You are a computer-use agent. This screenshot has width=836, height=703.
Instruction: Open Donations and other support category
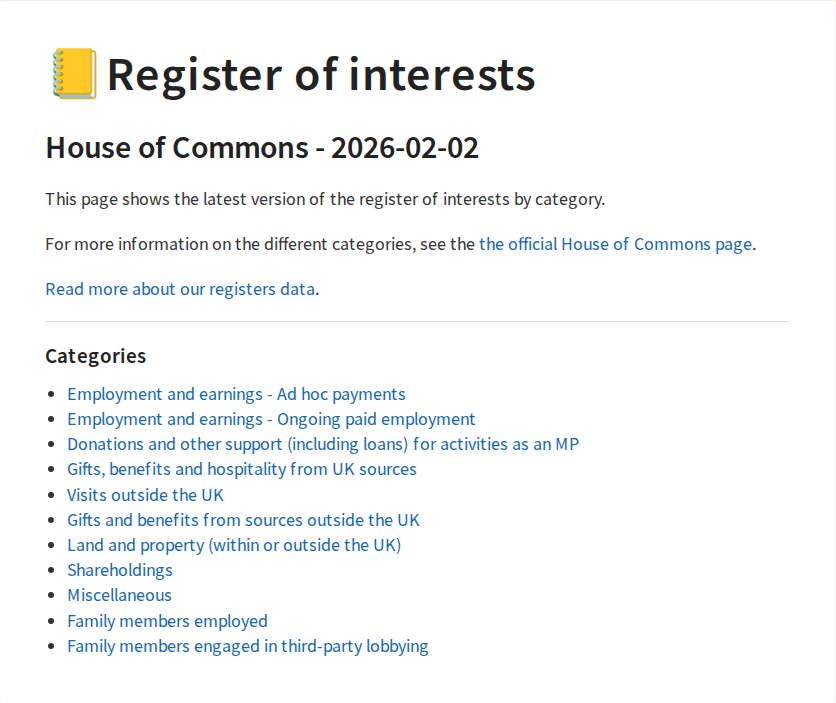pos(323,444)
